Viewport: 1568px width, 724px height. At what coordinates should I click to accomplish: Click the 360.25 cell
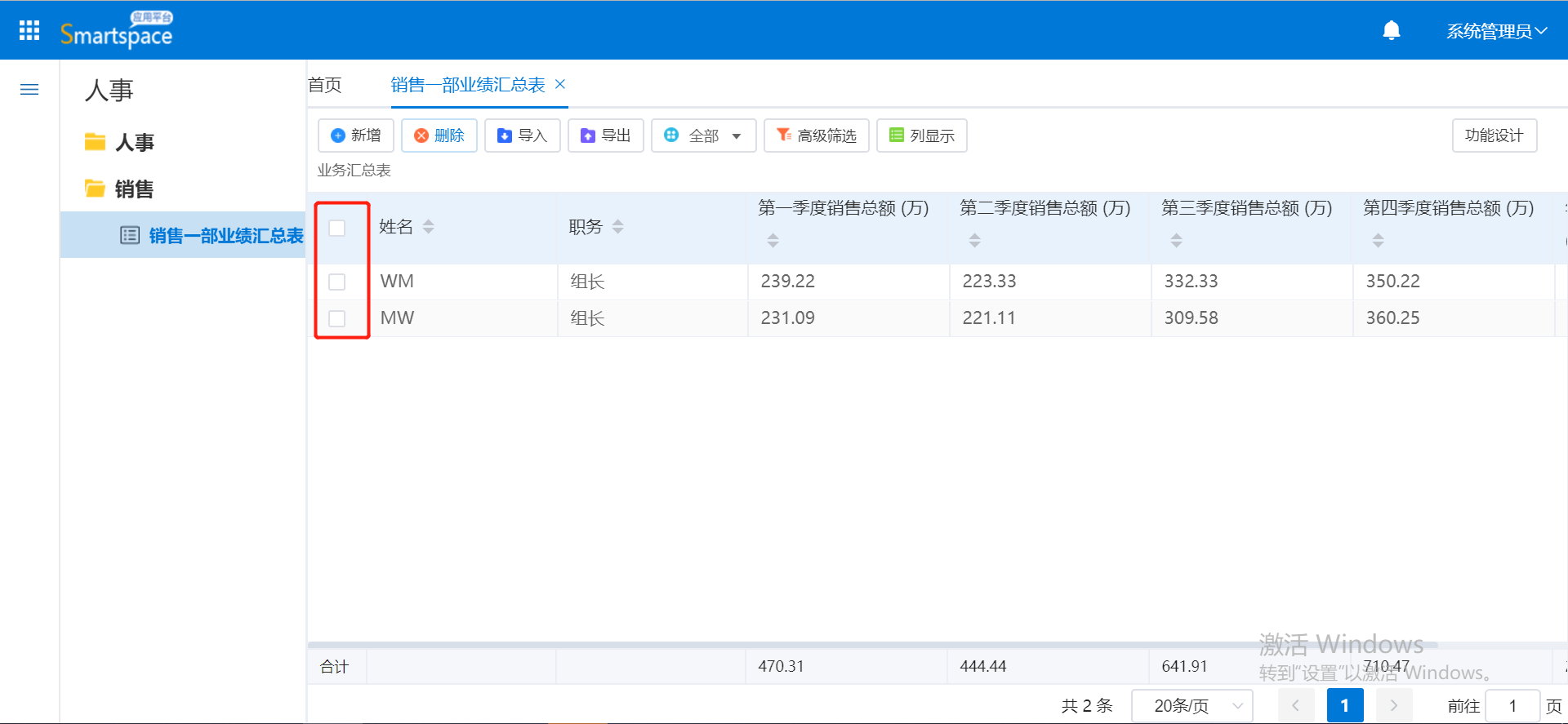1454,318
